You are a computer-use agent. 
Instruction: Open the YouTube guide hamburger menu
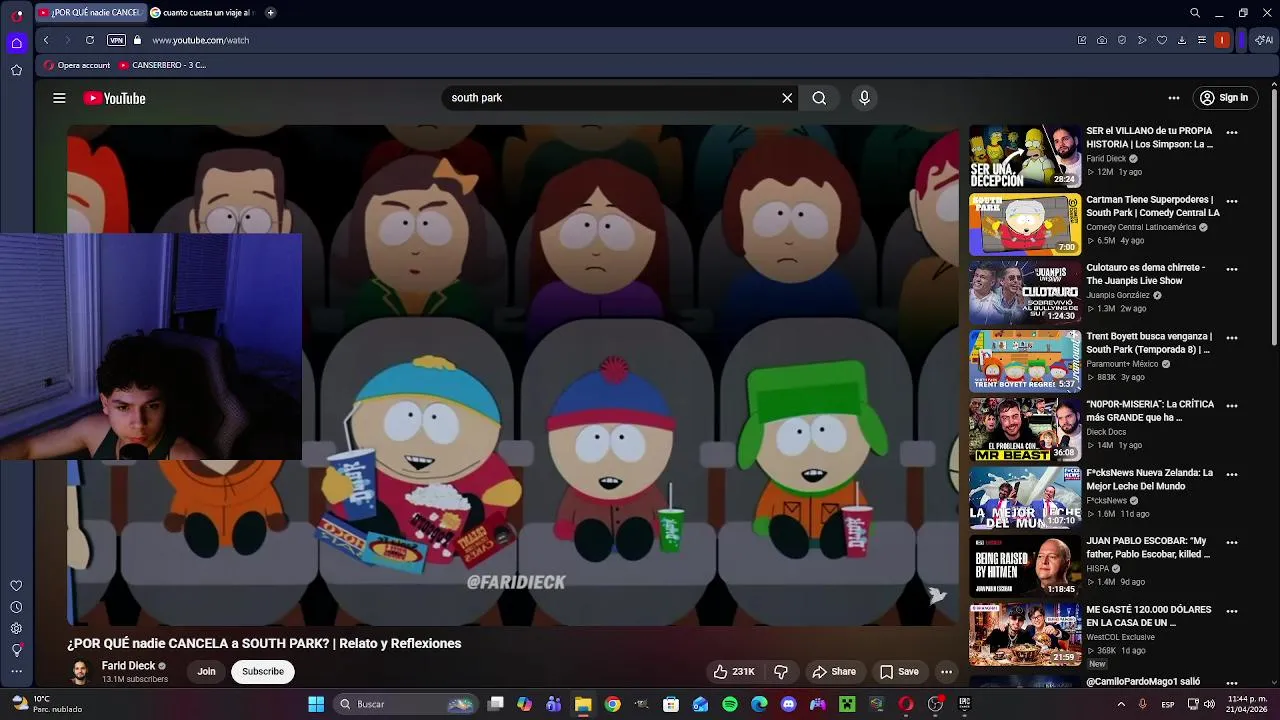point(59,98)
